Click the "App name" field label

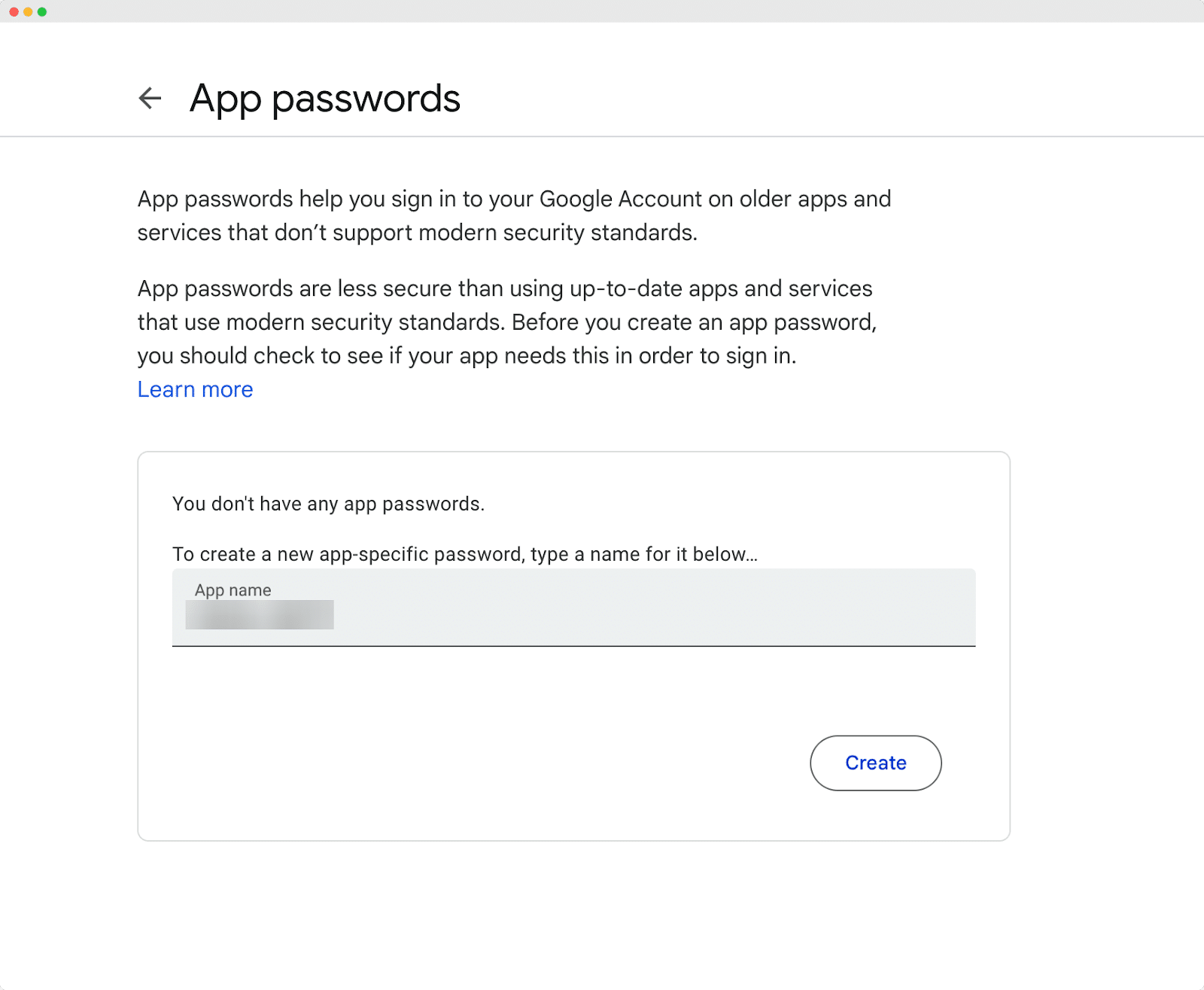pyautogui.click(x=233, y=590)
